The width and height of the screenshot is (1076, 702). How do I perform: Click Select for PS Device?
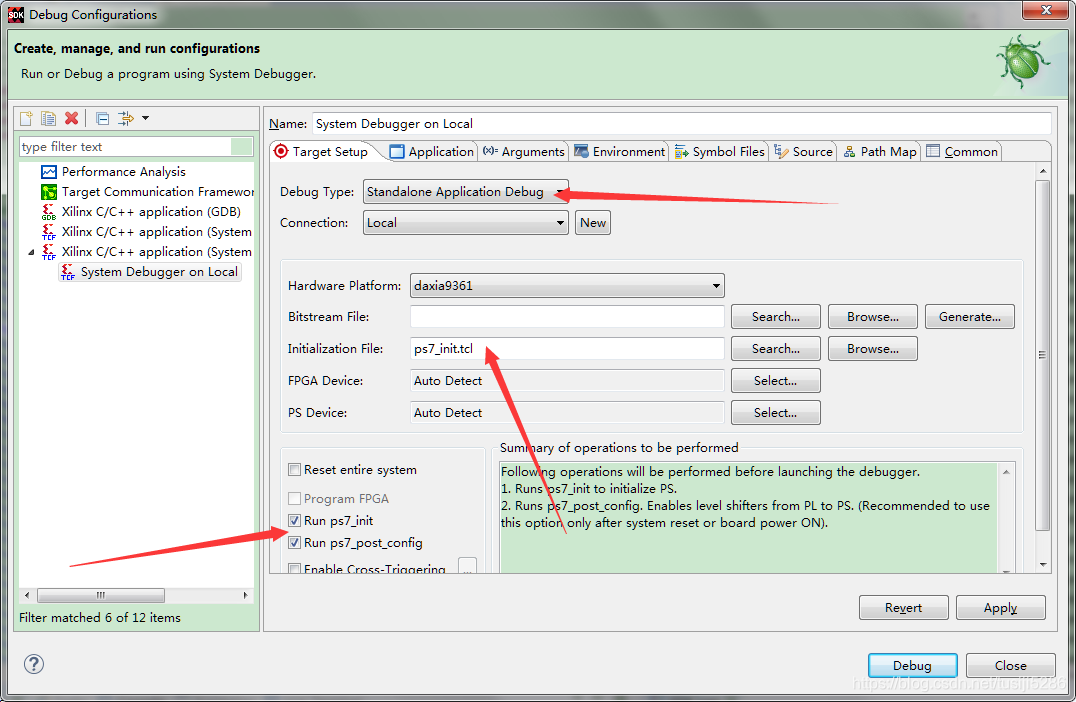point(775,412)
